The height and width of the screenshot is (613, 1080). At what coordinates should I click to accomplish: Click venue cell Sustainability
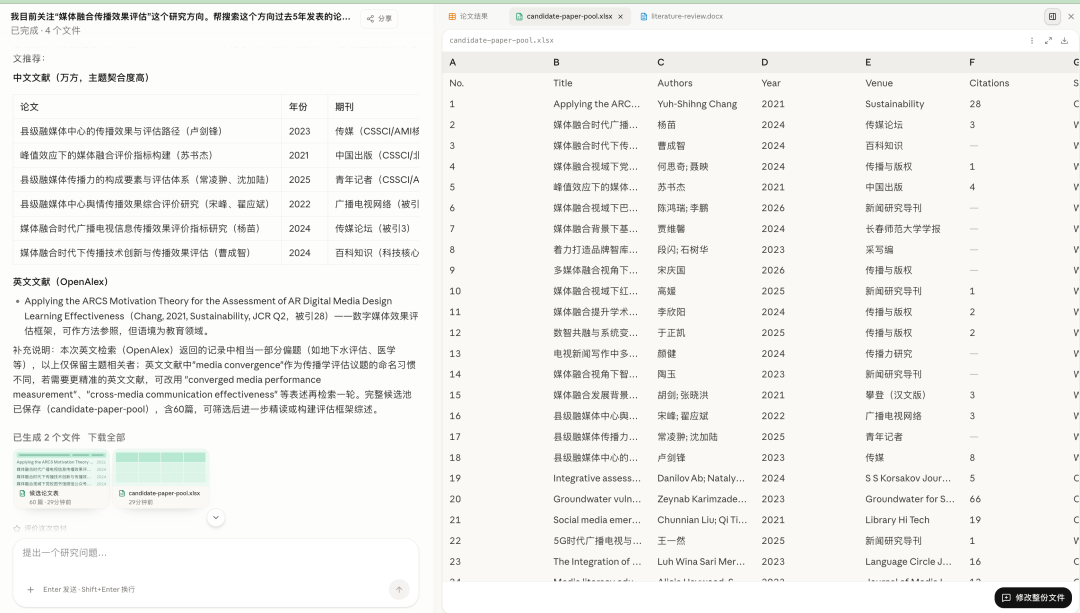(x=895, y=104)
